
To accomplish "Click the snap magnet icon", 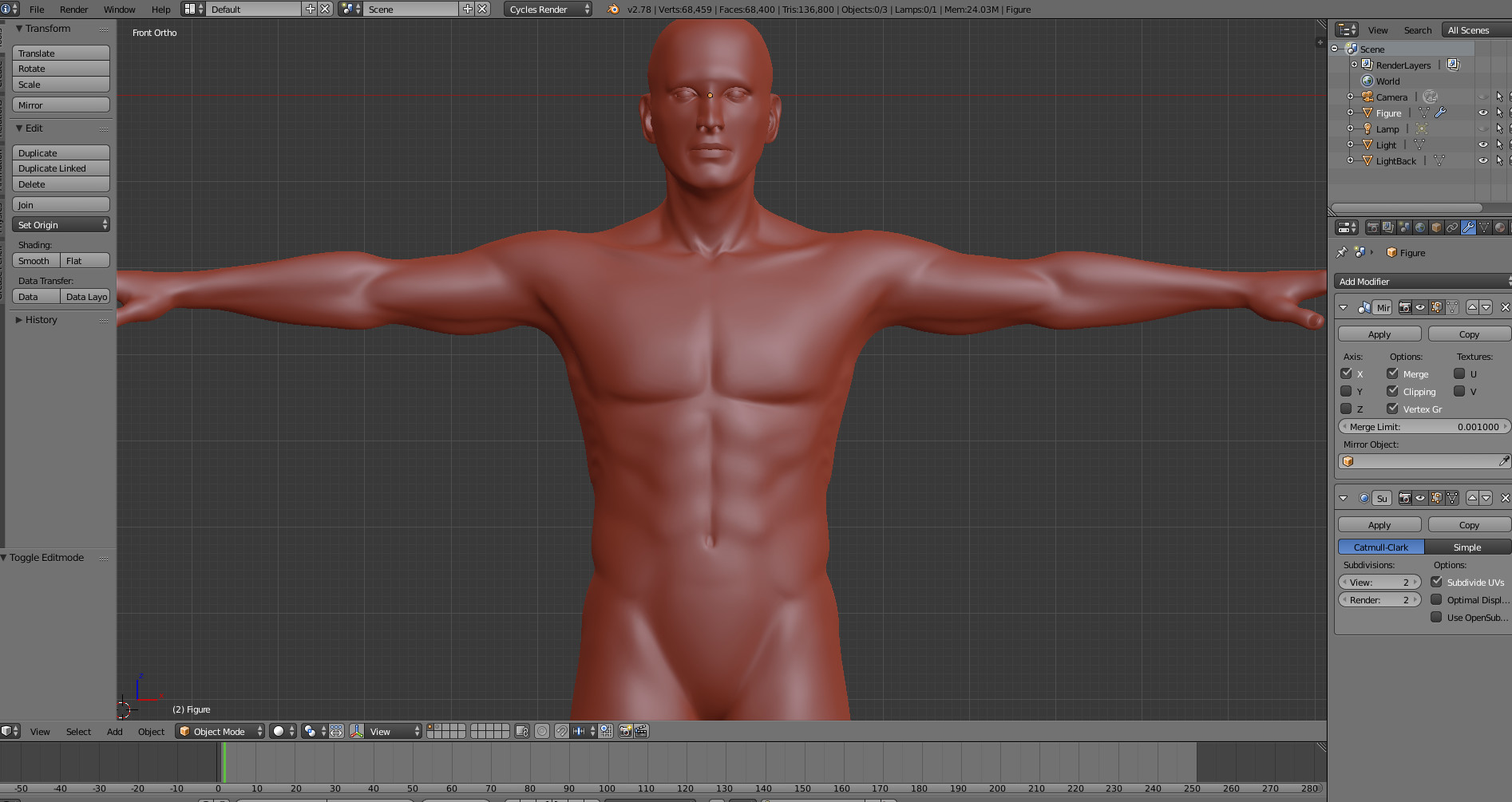I will 562,731.
